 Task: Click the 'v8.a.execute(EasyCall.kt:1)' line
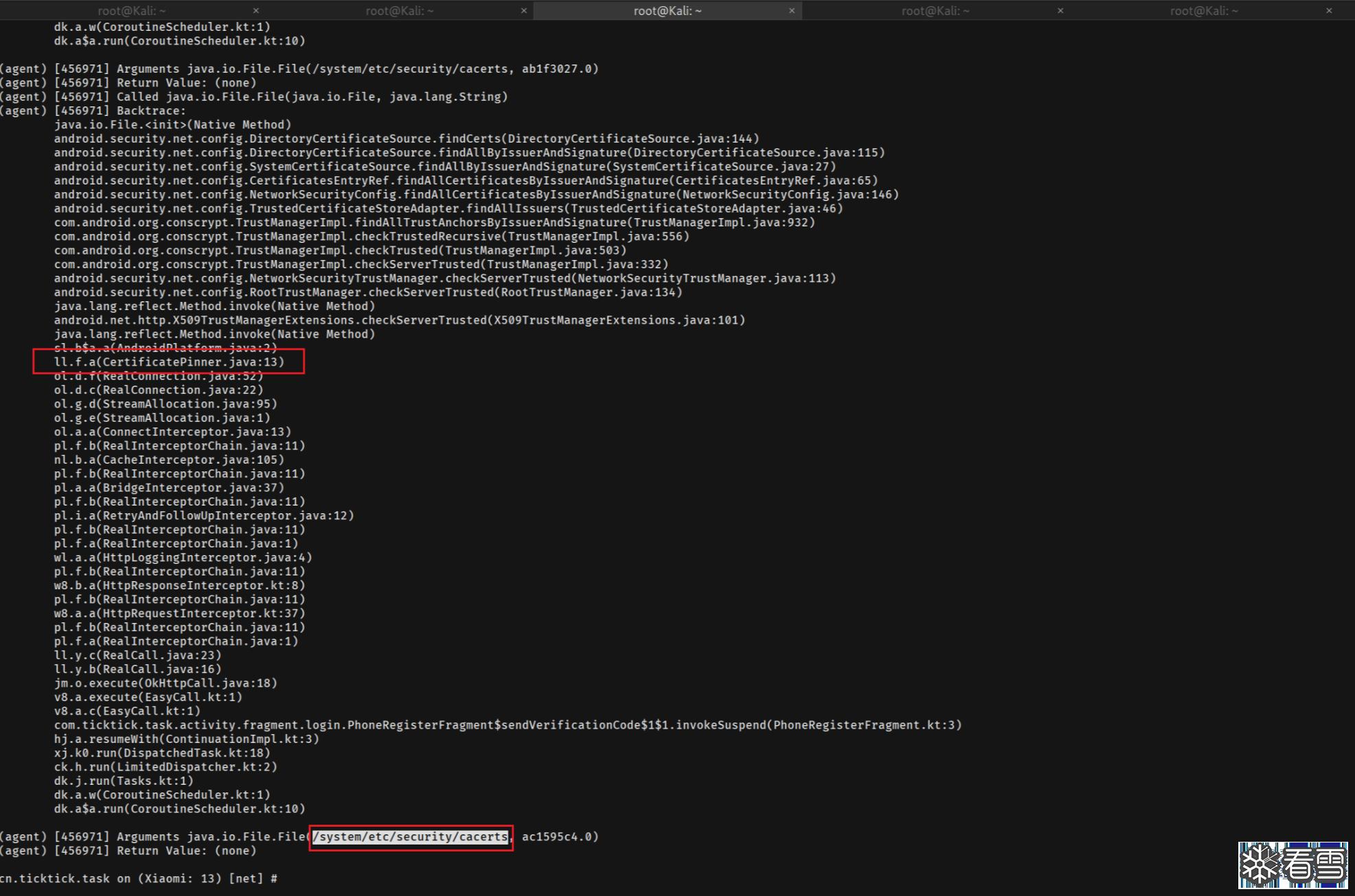click(148, 697)
